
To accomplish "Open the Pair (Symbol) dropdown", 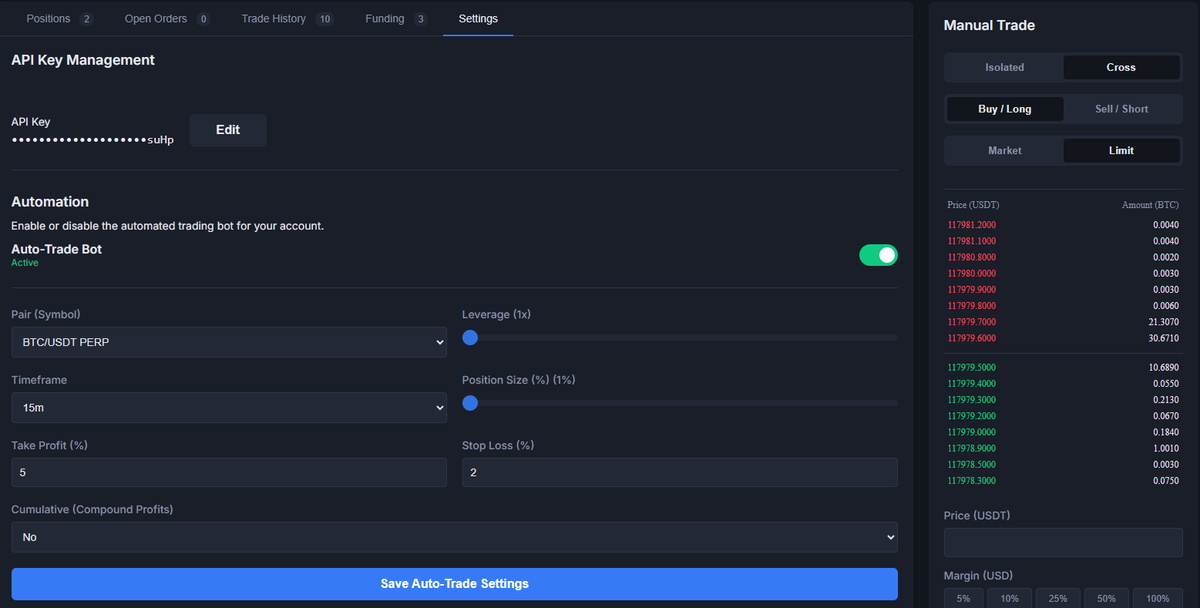I will [229, 342].
